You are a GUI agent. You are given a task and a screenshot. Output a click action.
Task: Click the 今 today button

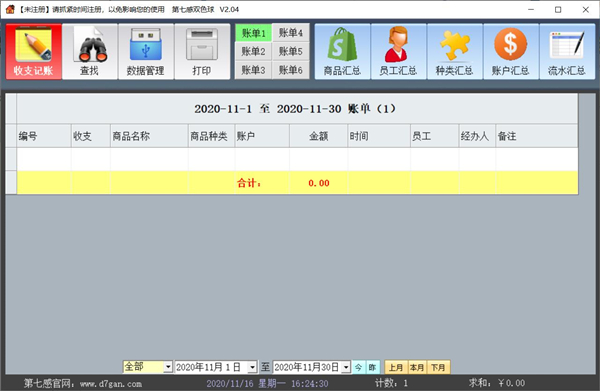point(359,367)
